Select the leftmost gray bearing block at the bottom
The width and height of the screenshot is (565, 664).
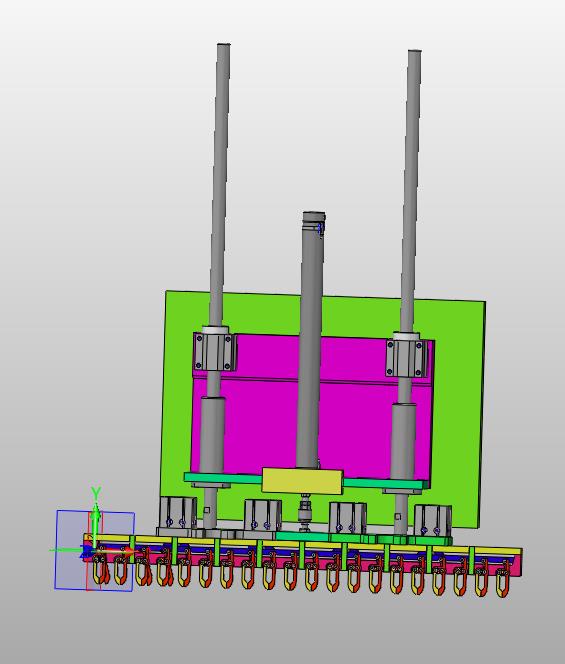click(177, 513)
